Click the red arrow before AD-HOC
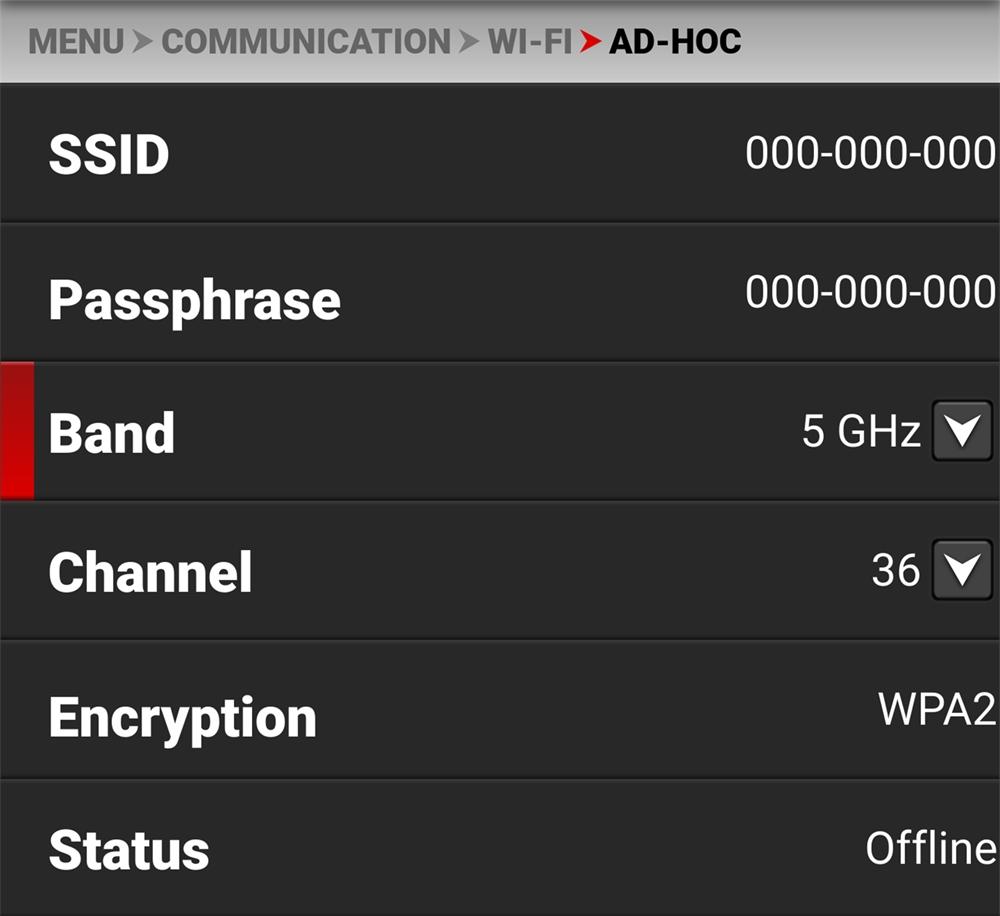 coord(591,42)
